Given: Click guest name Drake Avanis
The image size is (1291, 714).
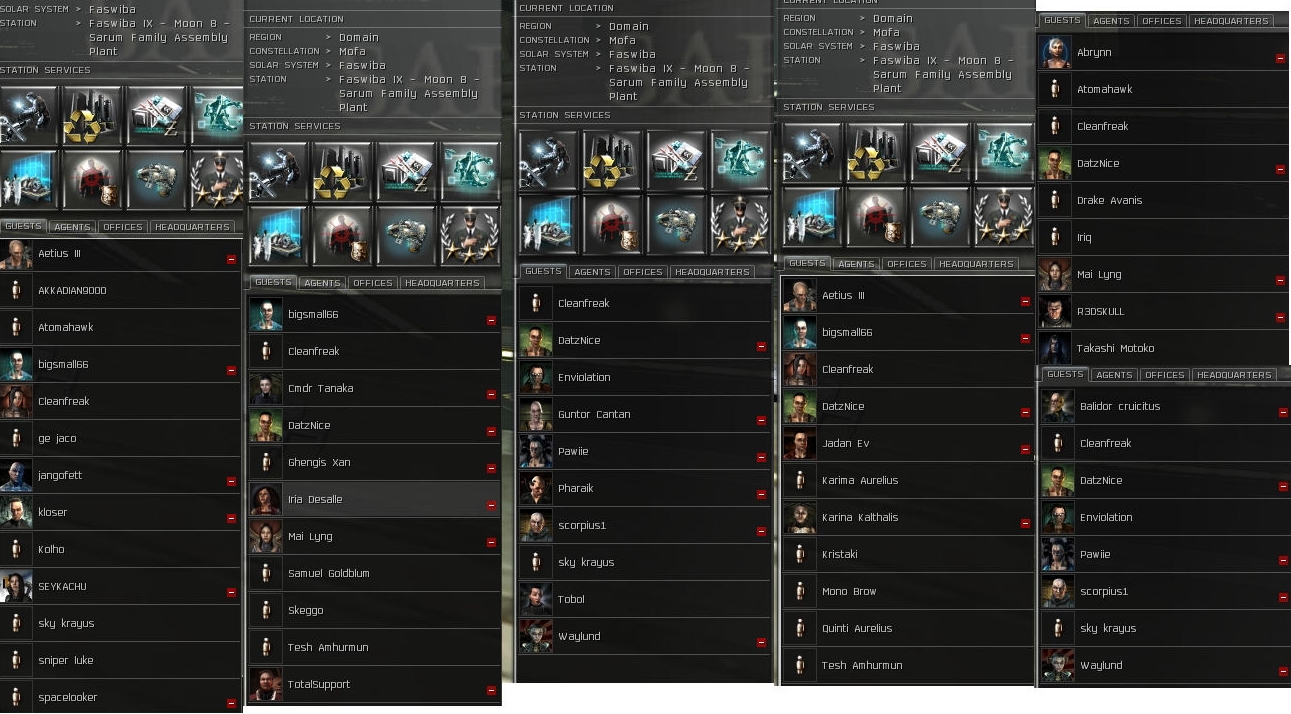Looking at the screenshot, I should pyautogui.click(x=1109, y=200).
